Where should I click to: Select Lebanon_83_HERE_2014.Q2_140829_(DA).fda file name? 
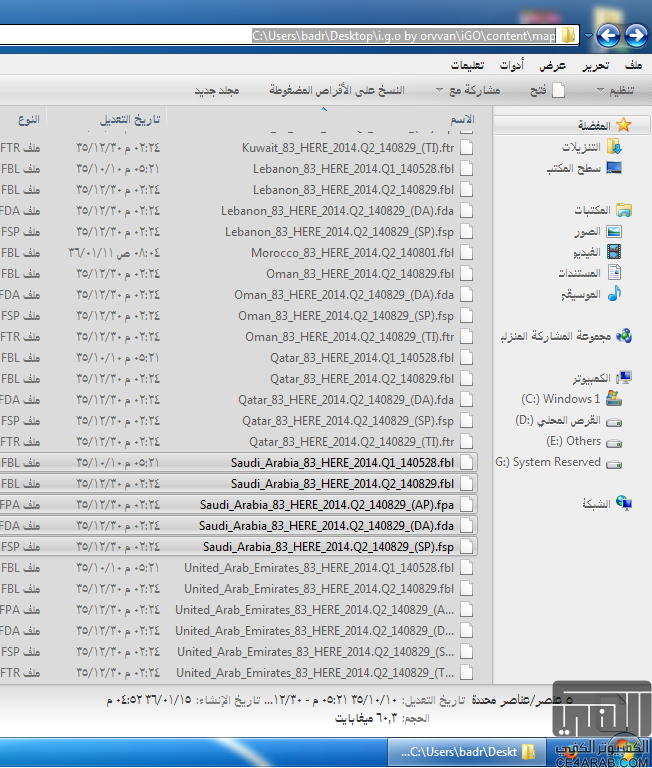pyautogui.click(x=337, y=211)
